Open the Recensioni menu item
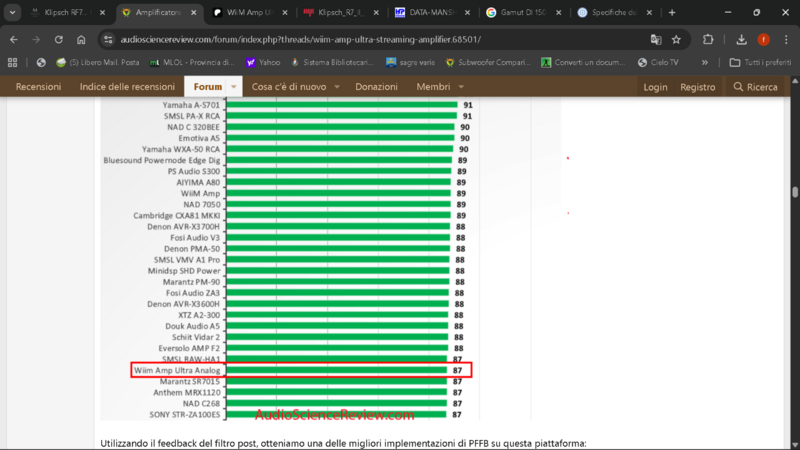The height and width of the screenshot is (450, 800). (38, 87)
